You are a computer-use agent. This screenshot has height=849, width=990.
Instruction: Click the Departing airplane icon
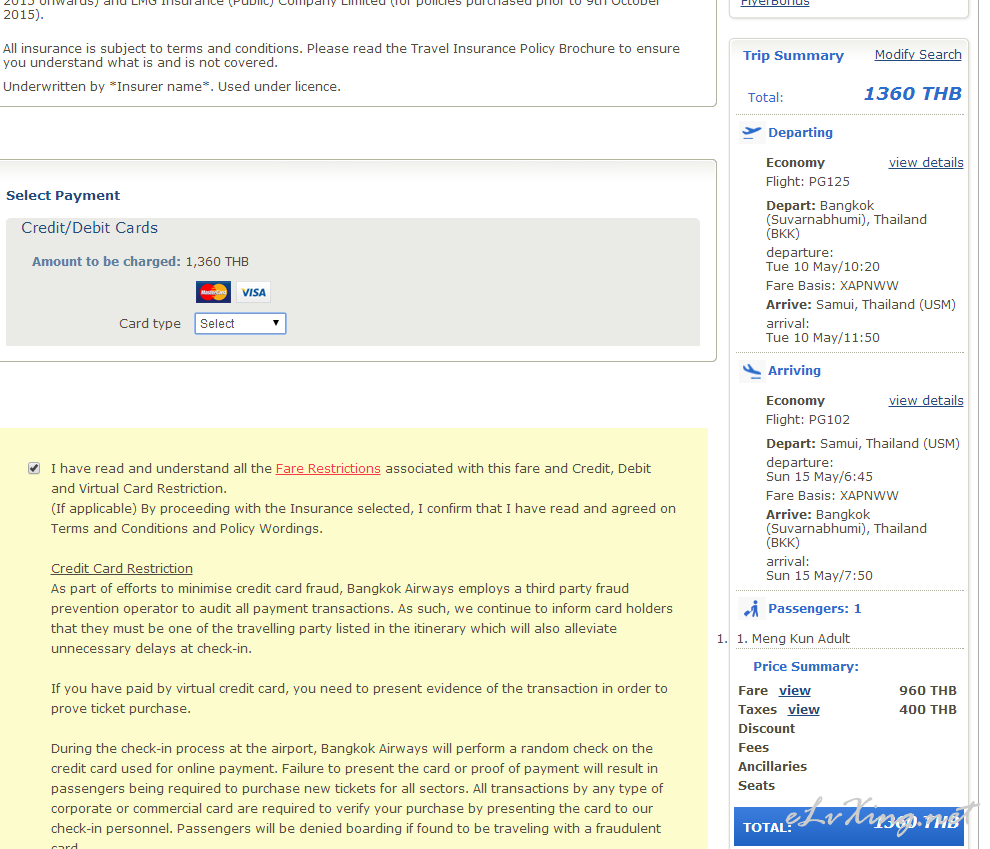click(x=751, y=133)
